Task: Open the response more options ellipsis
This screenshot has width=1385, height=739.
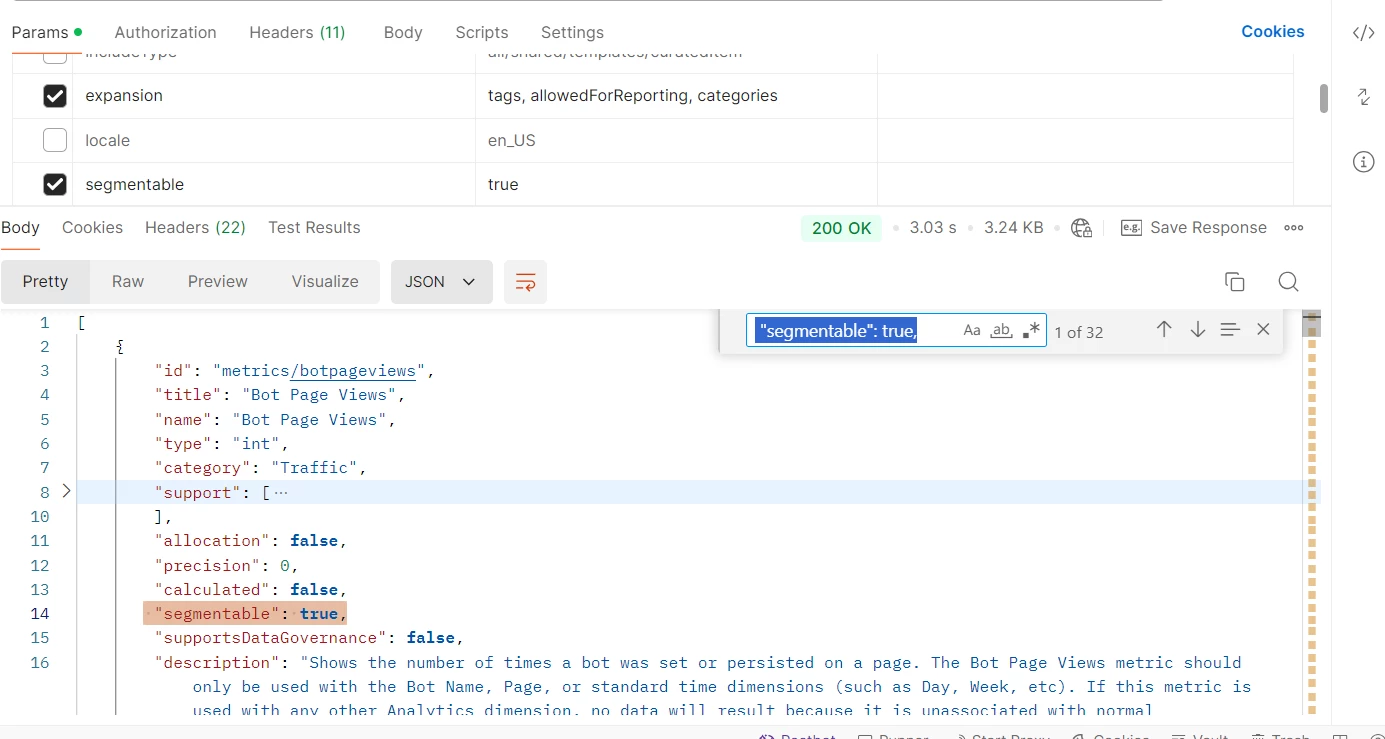Action: 1294,228
